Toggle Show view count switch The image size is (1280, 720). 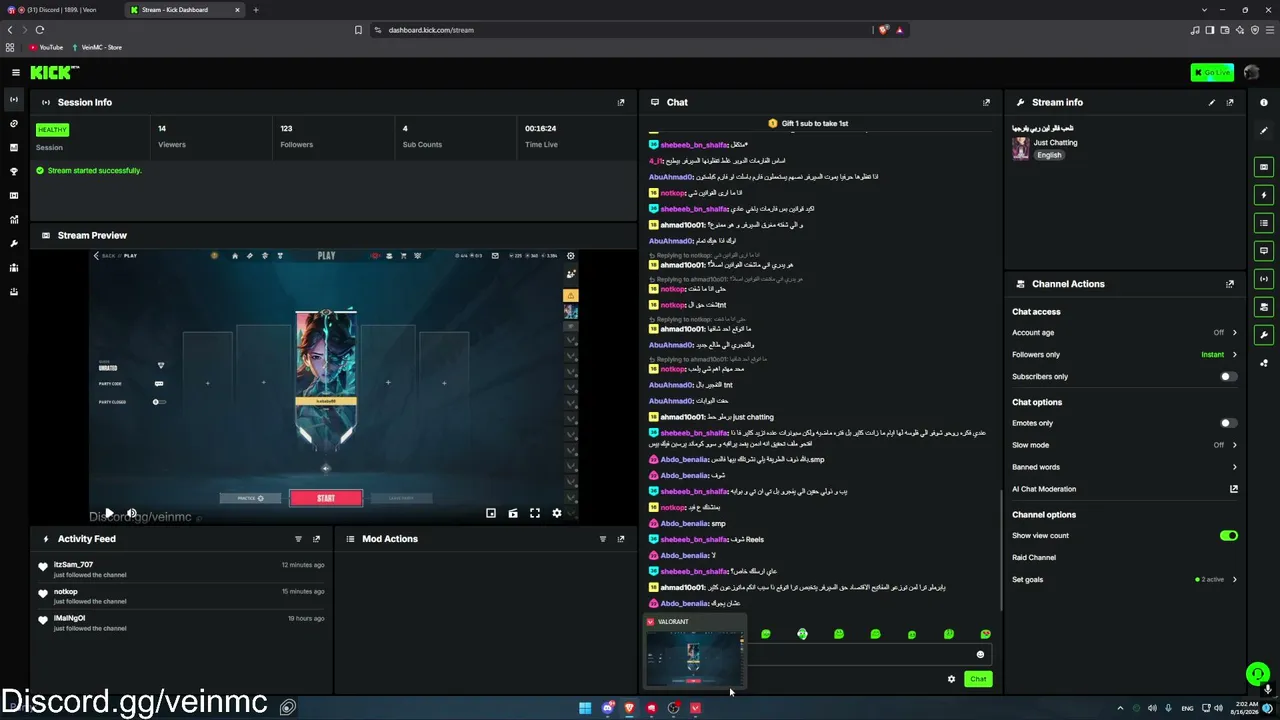[1228, 536]
